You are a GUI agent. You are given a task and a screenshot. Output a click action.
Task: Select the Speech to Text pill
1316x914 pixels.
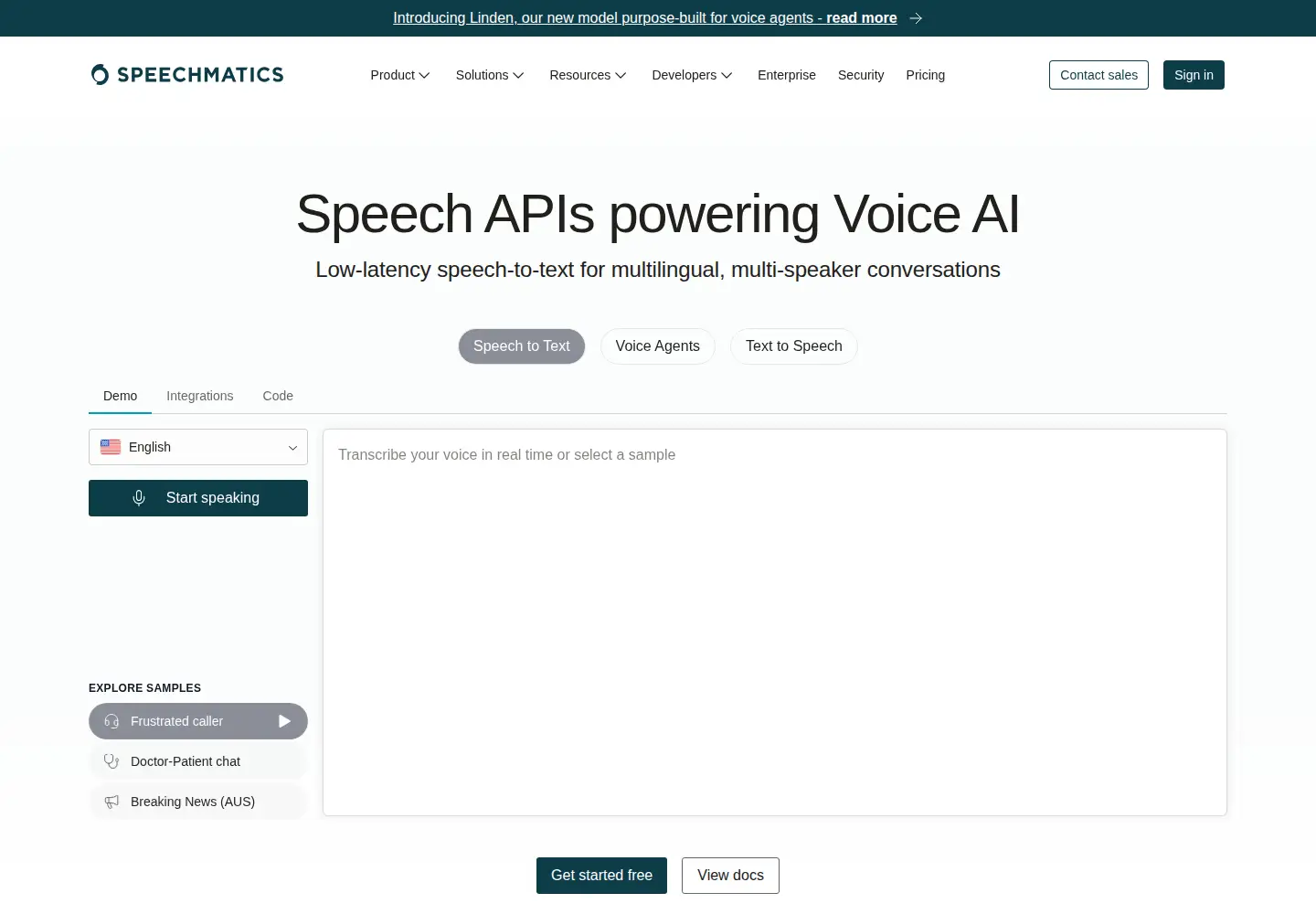coord(522,346)
